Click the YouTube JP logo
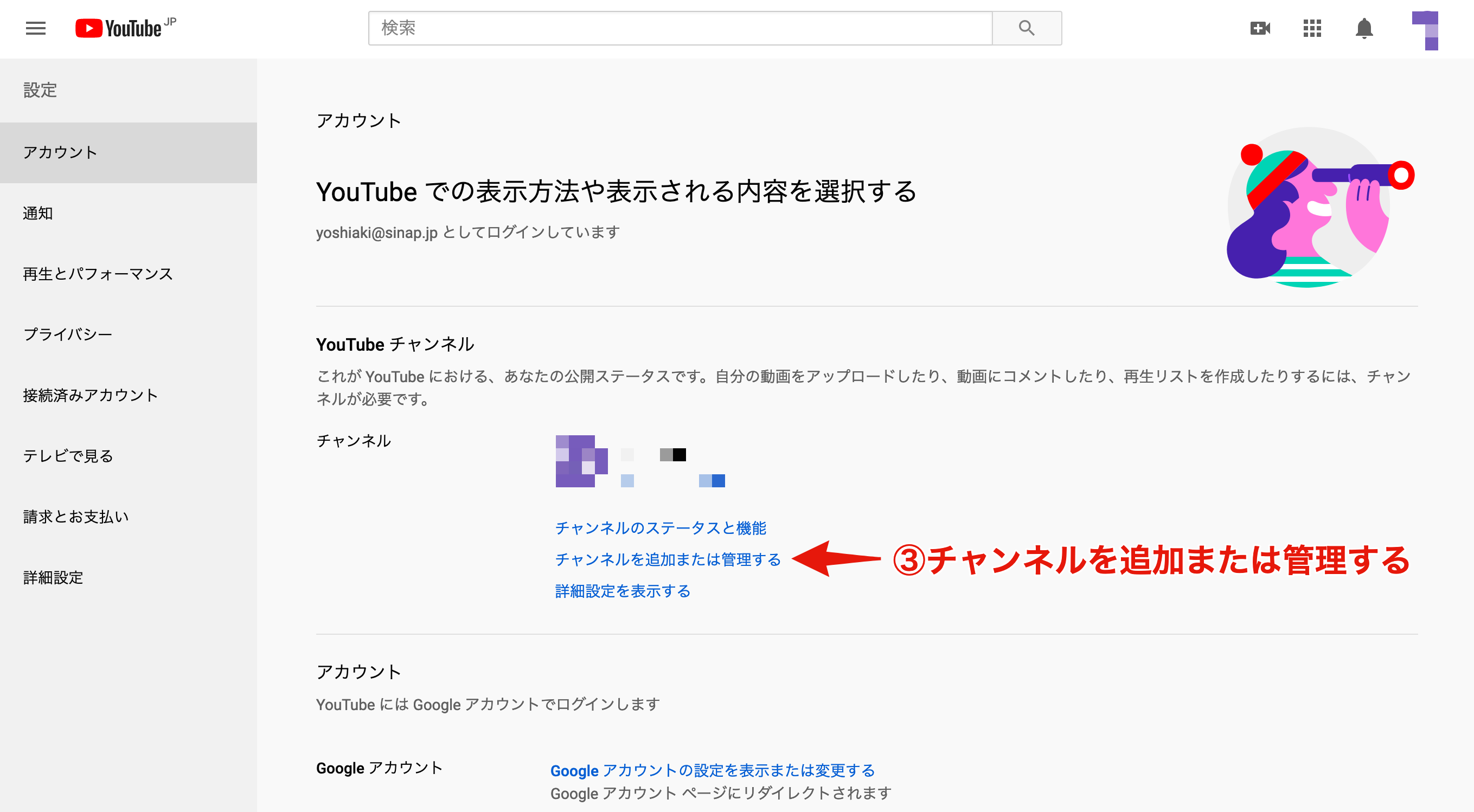The height and width of the screenshot is (812, 1474). (x=126, y=28)
